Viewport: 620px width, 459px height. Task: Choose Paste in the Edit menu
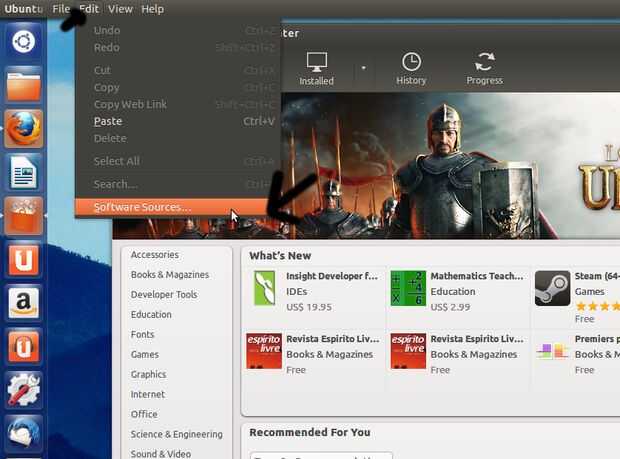pos(178,121)
